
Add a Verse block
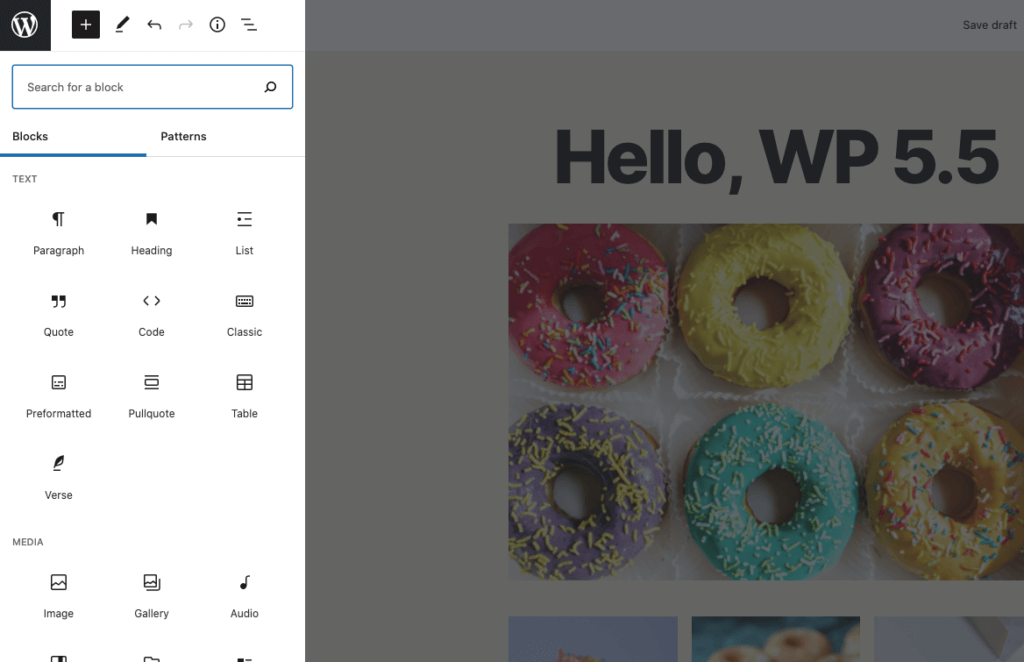click(x=58, y=477)
